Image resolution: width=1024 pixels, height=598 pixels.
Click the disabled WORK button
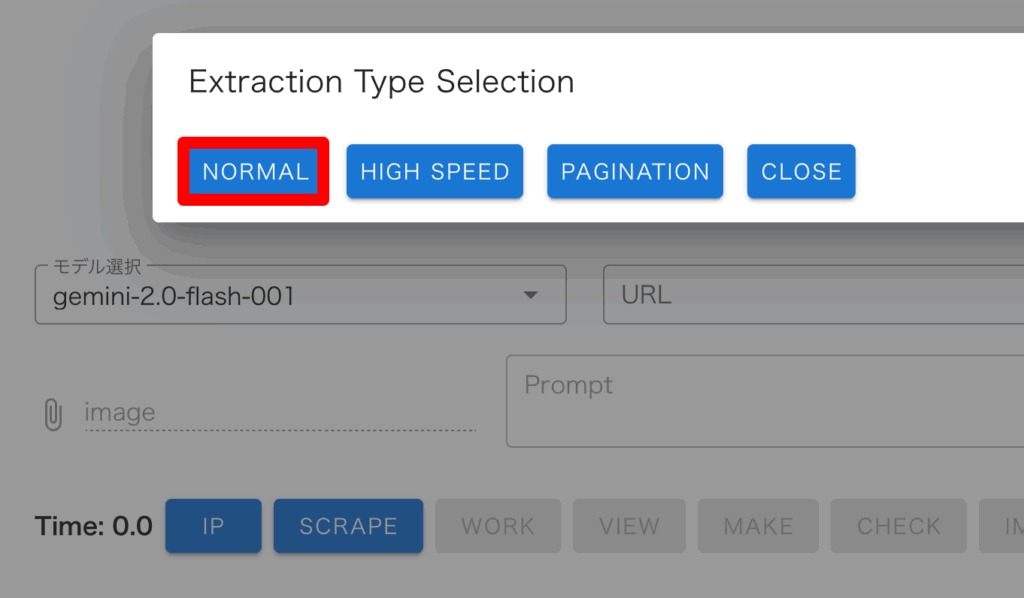pyautogui.click(x=498, y=526)
